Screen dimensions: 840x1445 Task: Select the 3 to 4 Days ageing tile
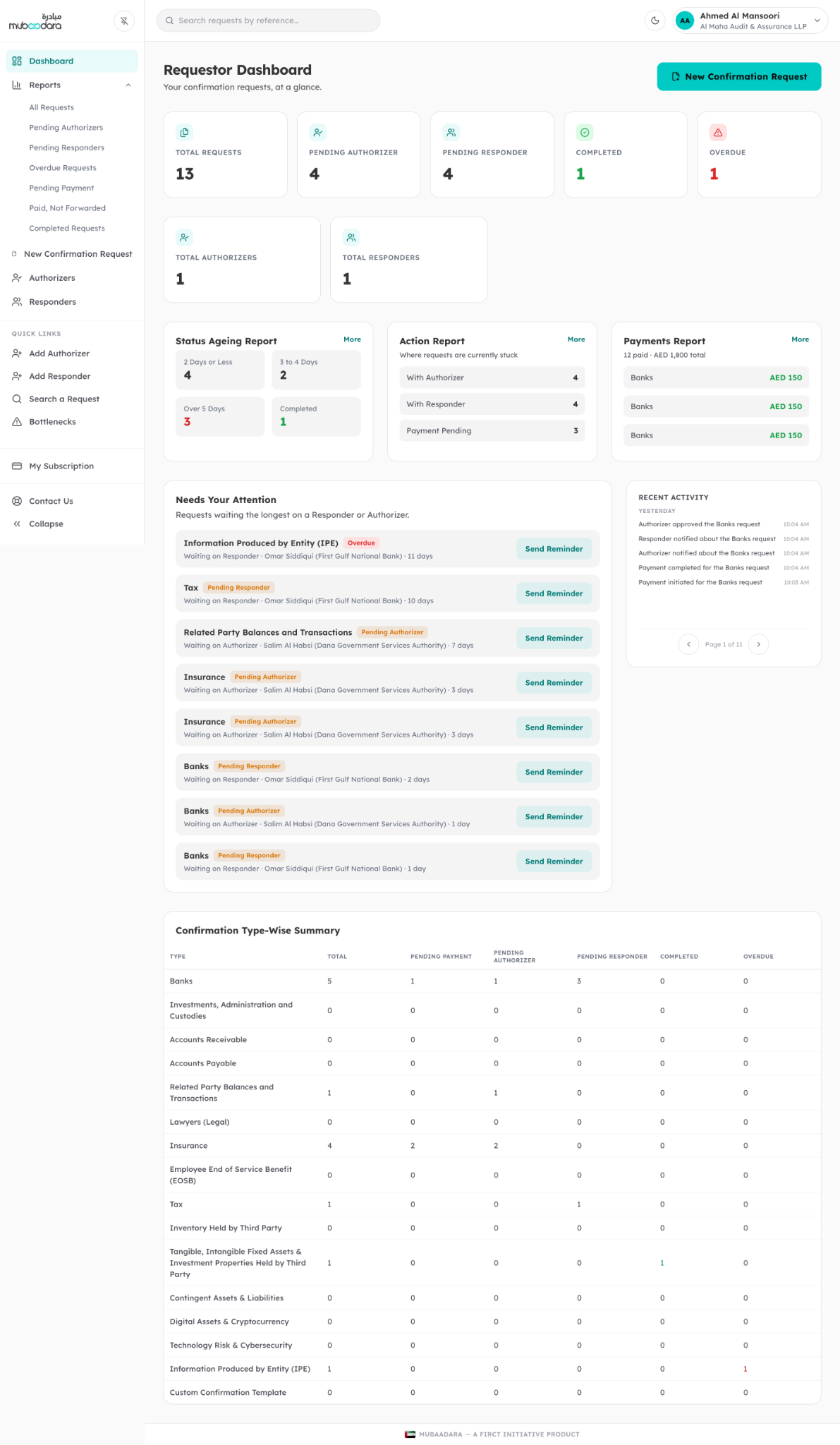tap(316, 370)
